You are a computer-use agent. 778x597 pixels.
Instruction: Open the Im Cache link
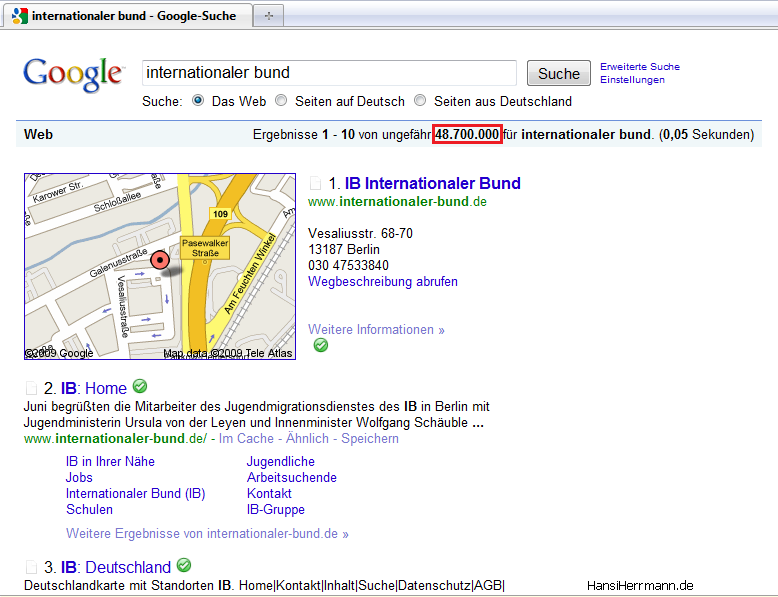[x=246, y=439]
